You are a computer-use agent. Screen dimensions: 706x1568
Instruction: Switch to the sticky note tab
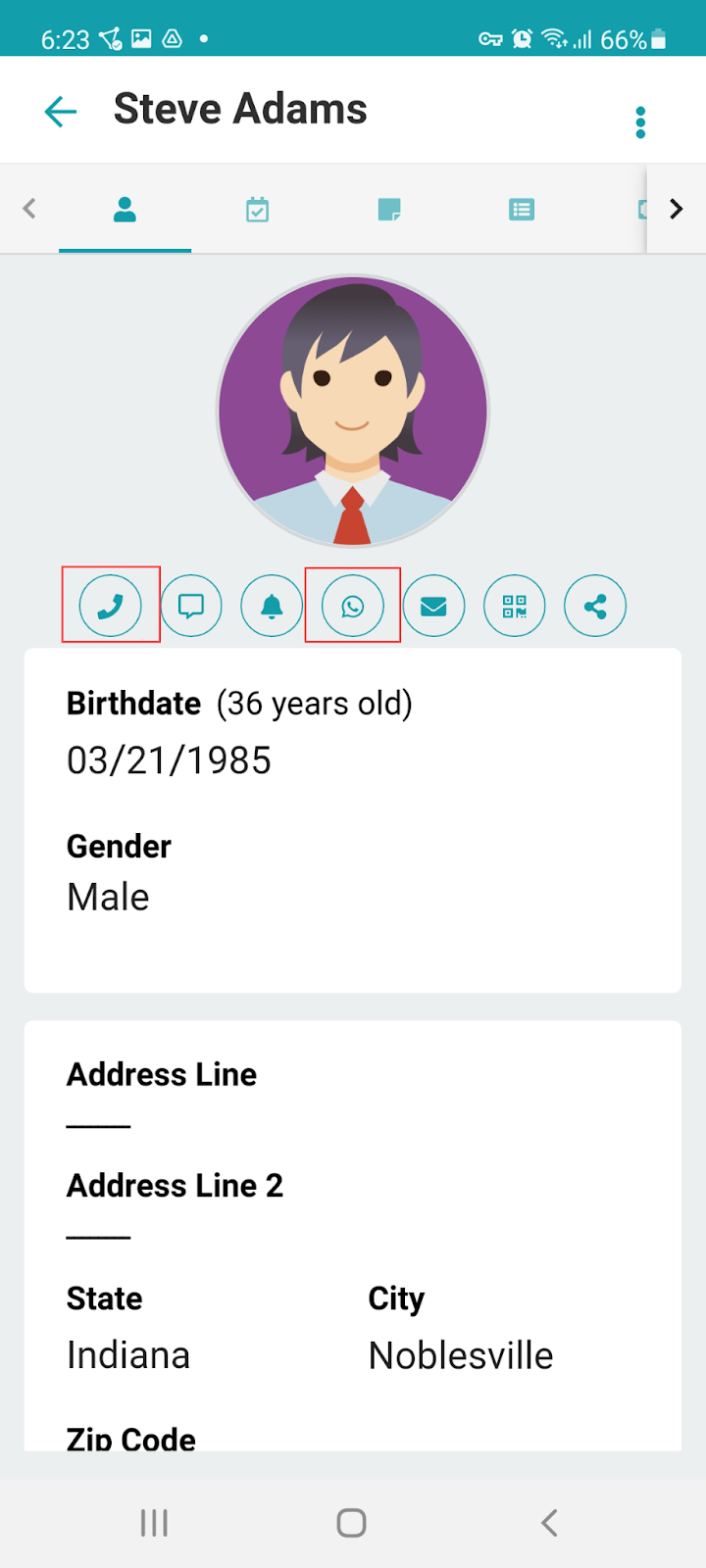(389, 209)
